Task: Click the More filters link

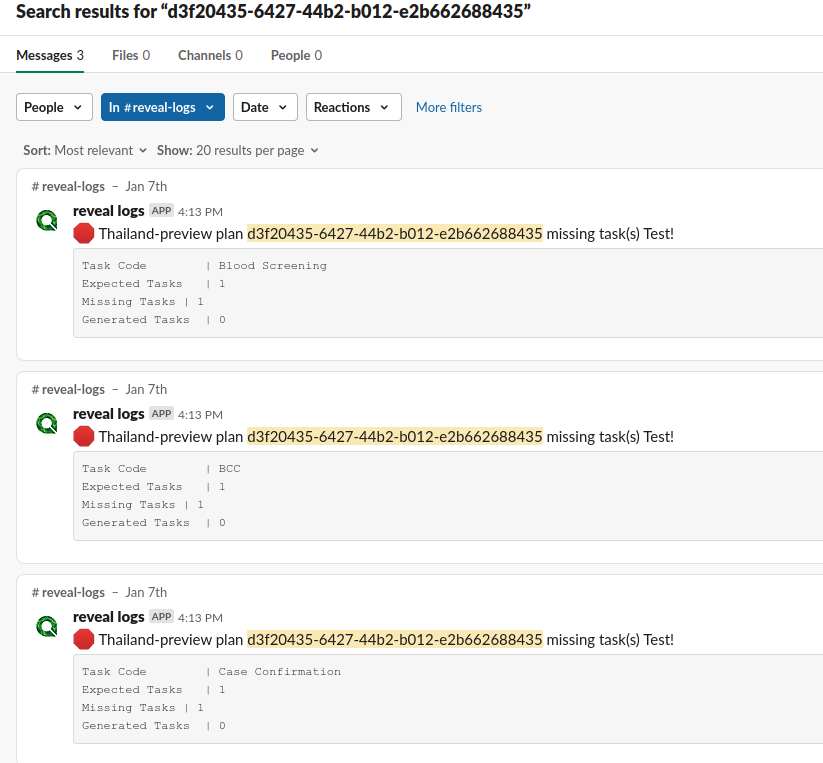Action: (448, 107)
